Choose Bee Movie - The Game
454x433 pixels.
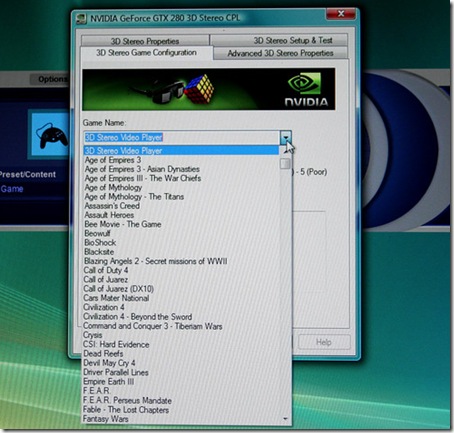(x=181, y=224)
